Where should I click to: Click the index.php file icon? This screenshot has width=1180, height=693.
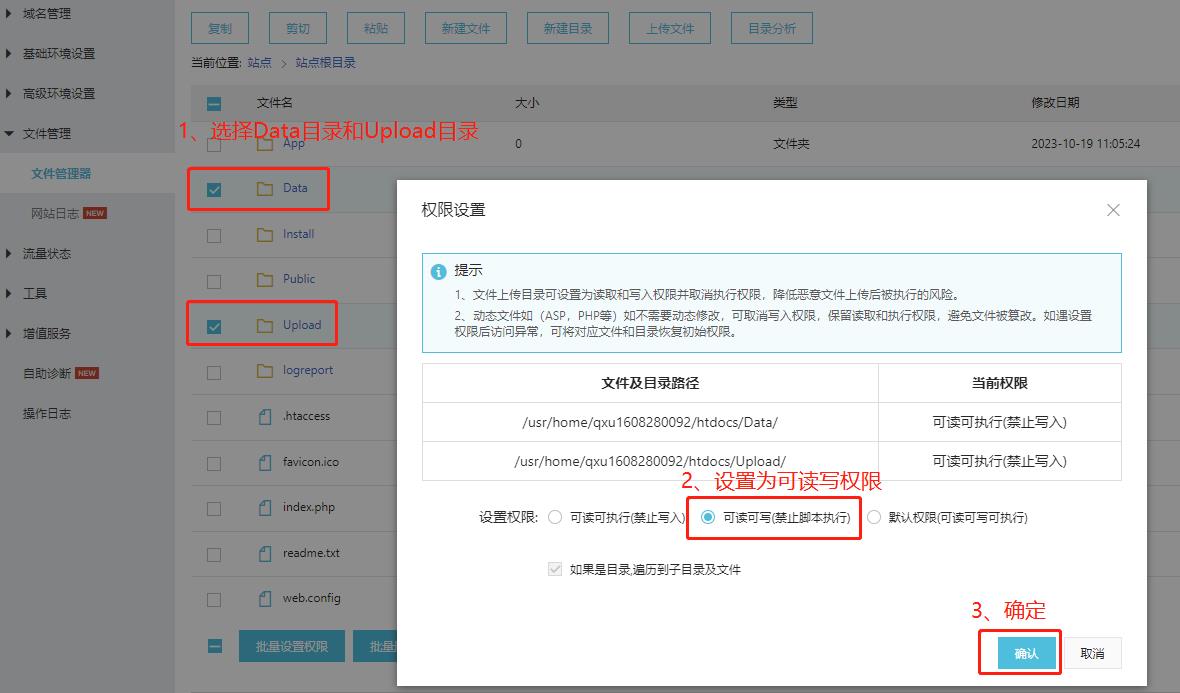(x=265, y=508)
